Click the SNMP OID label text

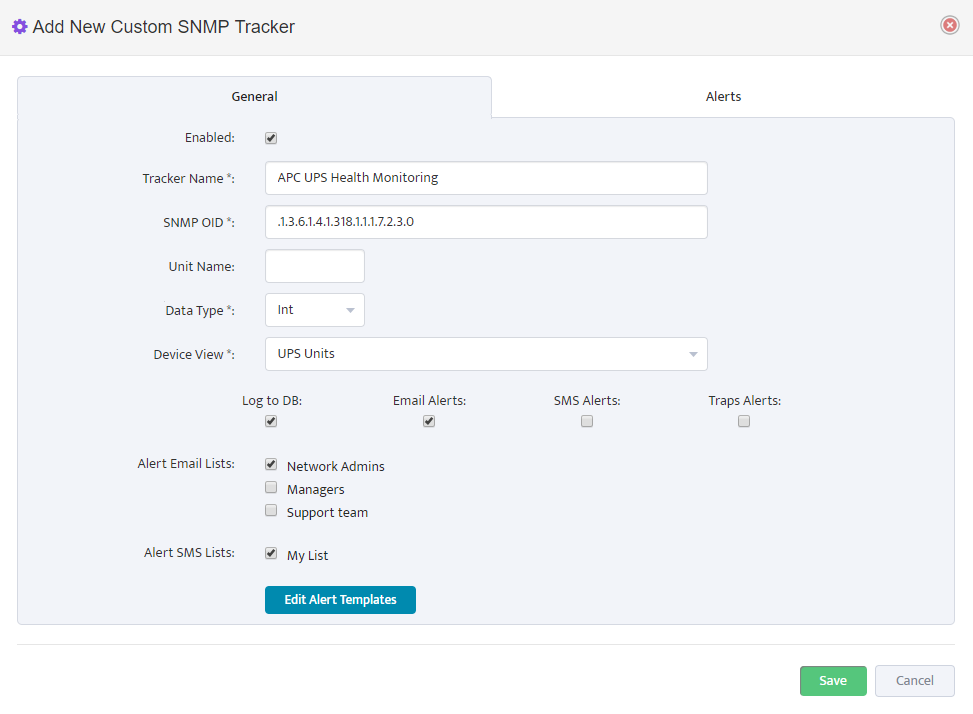coord(199,222)
